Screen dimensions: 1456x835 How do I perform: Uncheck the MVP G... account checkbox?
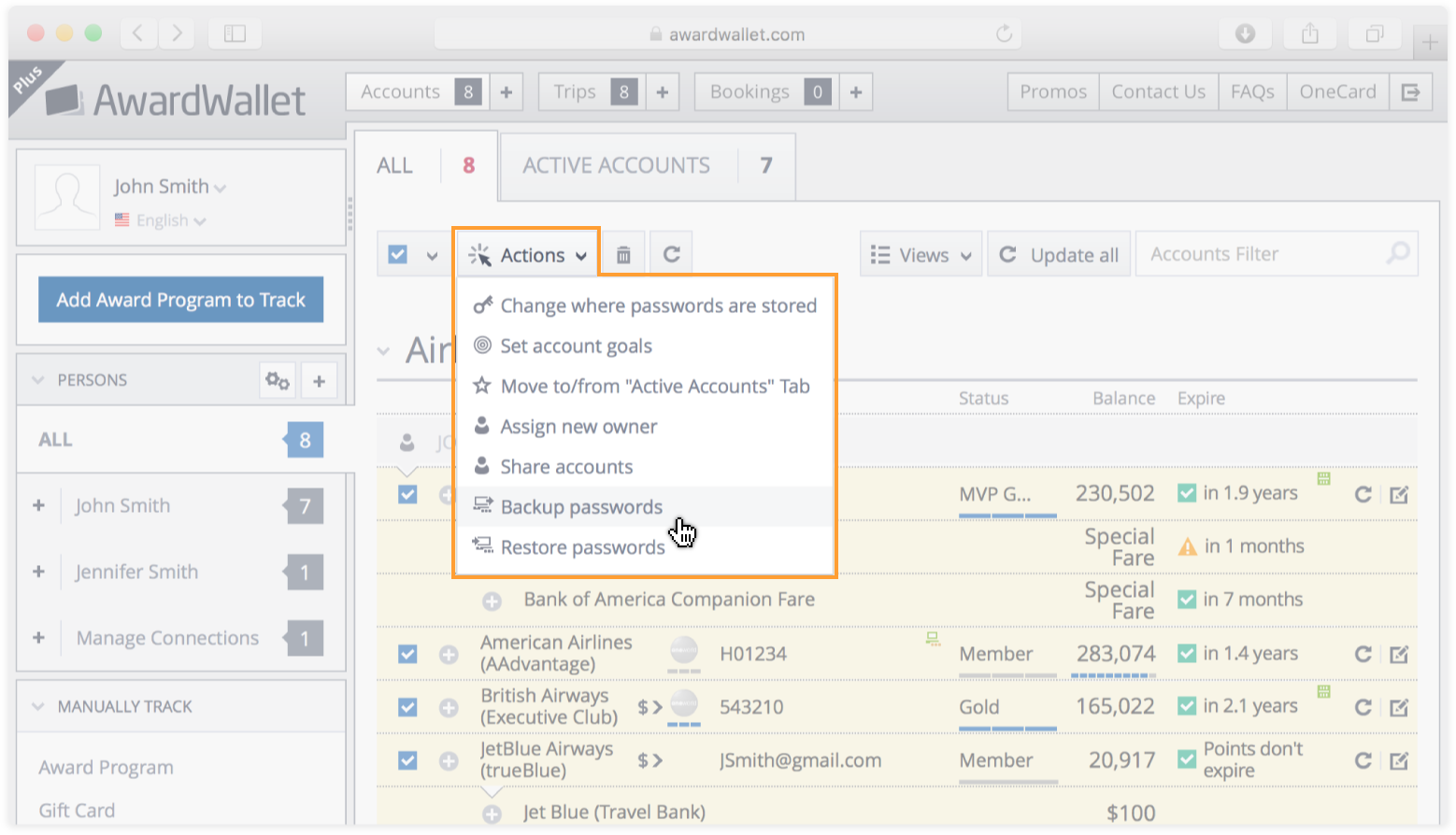pos(407,494)
